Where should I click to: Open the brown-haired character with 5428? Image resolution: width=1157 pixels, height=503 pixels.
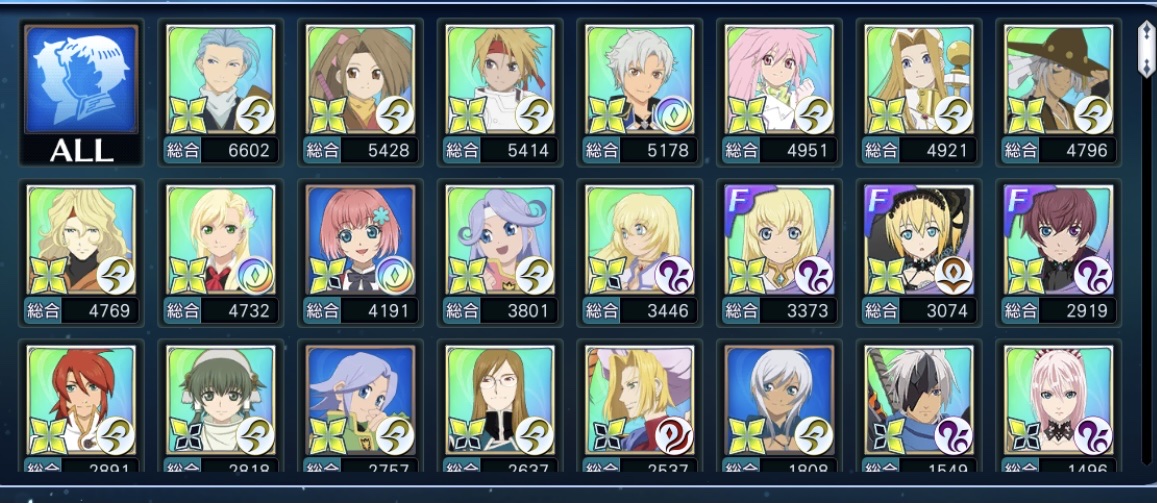pyautogui.click(x=361, y=94)
